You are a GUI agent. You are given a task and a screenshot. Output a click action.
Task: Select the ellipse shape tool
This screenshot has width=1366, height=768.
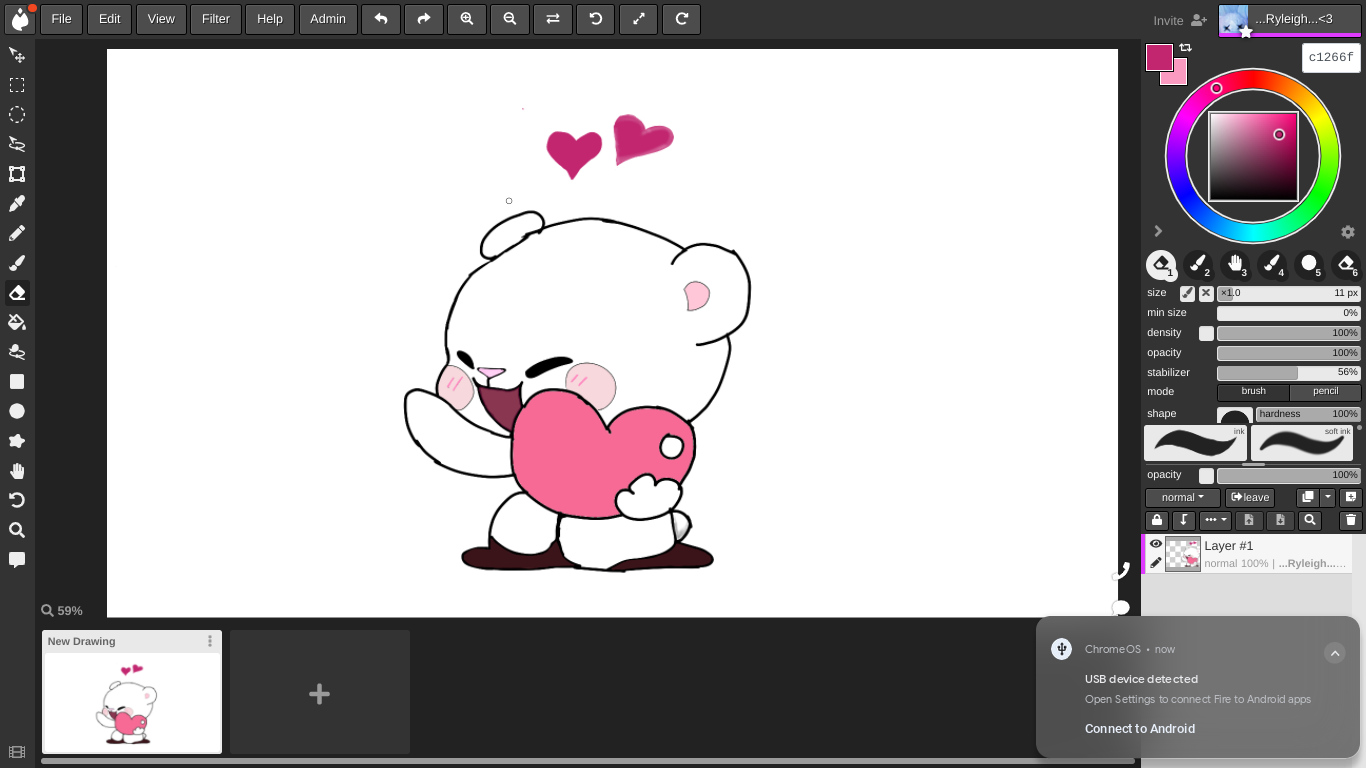tap(17, 411)
